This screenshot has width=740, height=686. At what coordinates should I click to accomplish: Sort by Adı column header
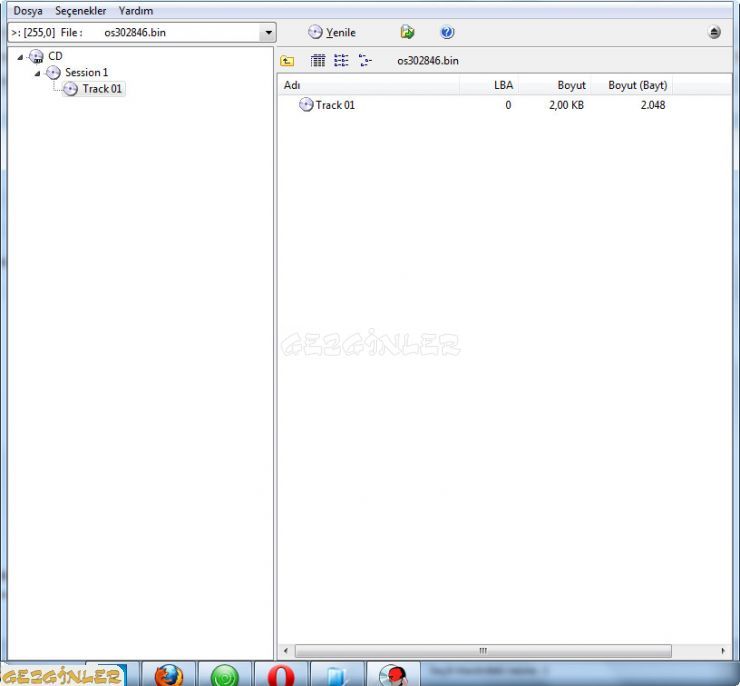pos(368,85)
